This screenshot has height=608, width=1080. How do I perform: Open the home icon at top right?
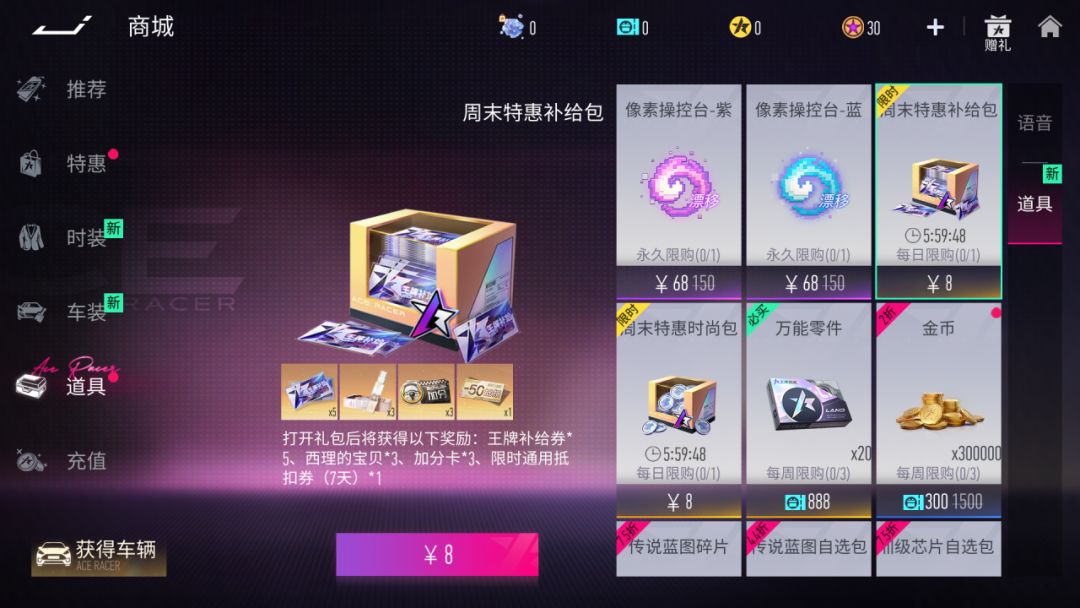[1050, 26]
